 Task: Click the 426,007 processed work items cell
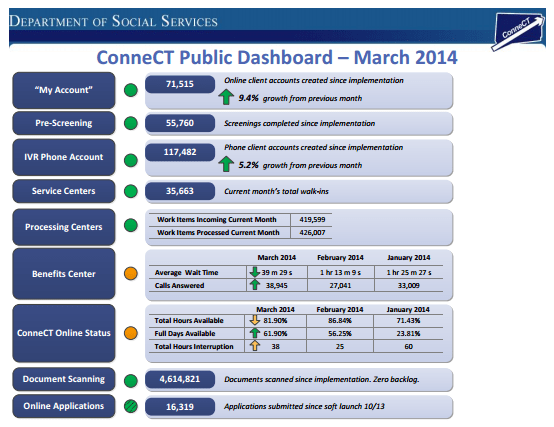point(312,232)
